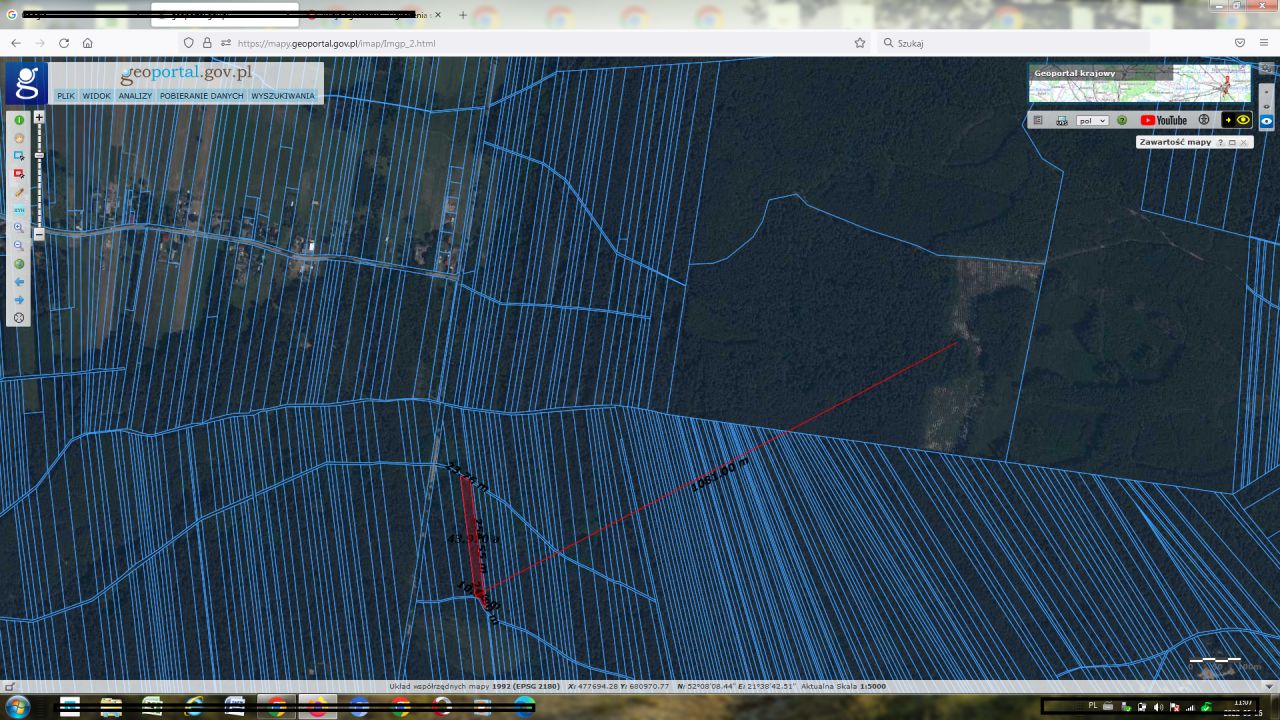The width and height of the screenshot is (1280, 720).
Task: Open the WYSZUKIWANIA menu
Action: point(283,96)
